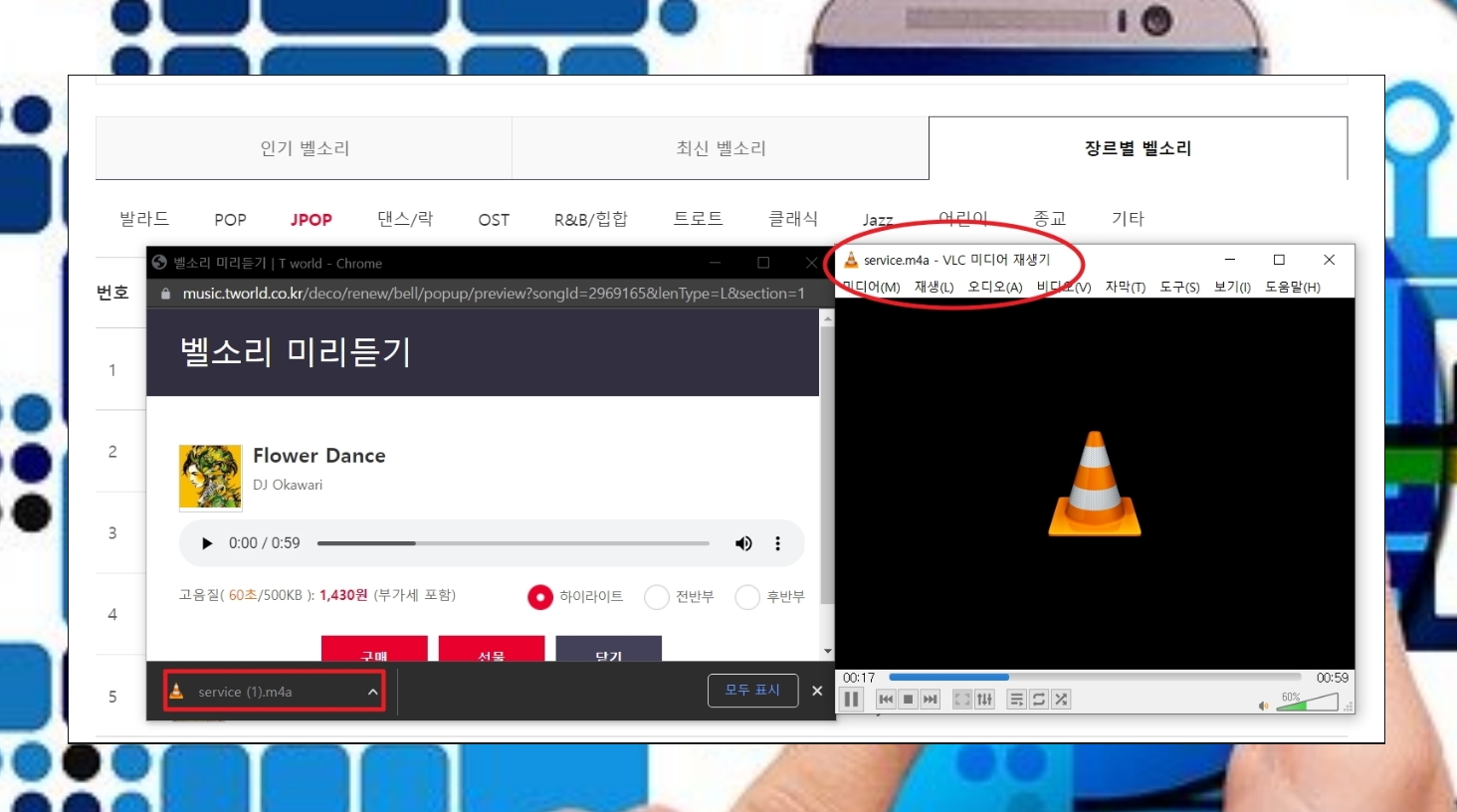The height and width of the screenshot is (812, 1457).
Task: Click VLC elapsed time 00:17
Action: 859,678
